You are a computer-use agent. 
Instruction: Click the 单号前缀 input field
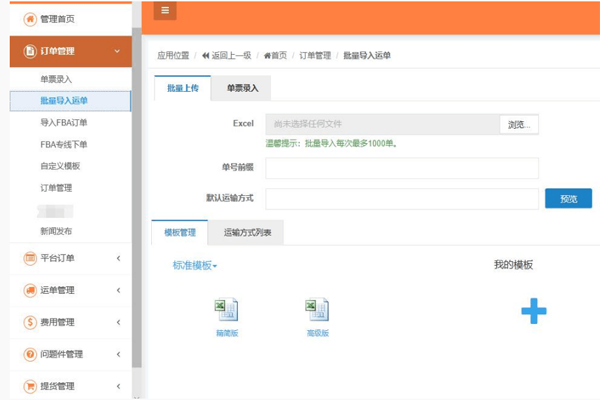point(402,168)
